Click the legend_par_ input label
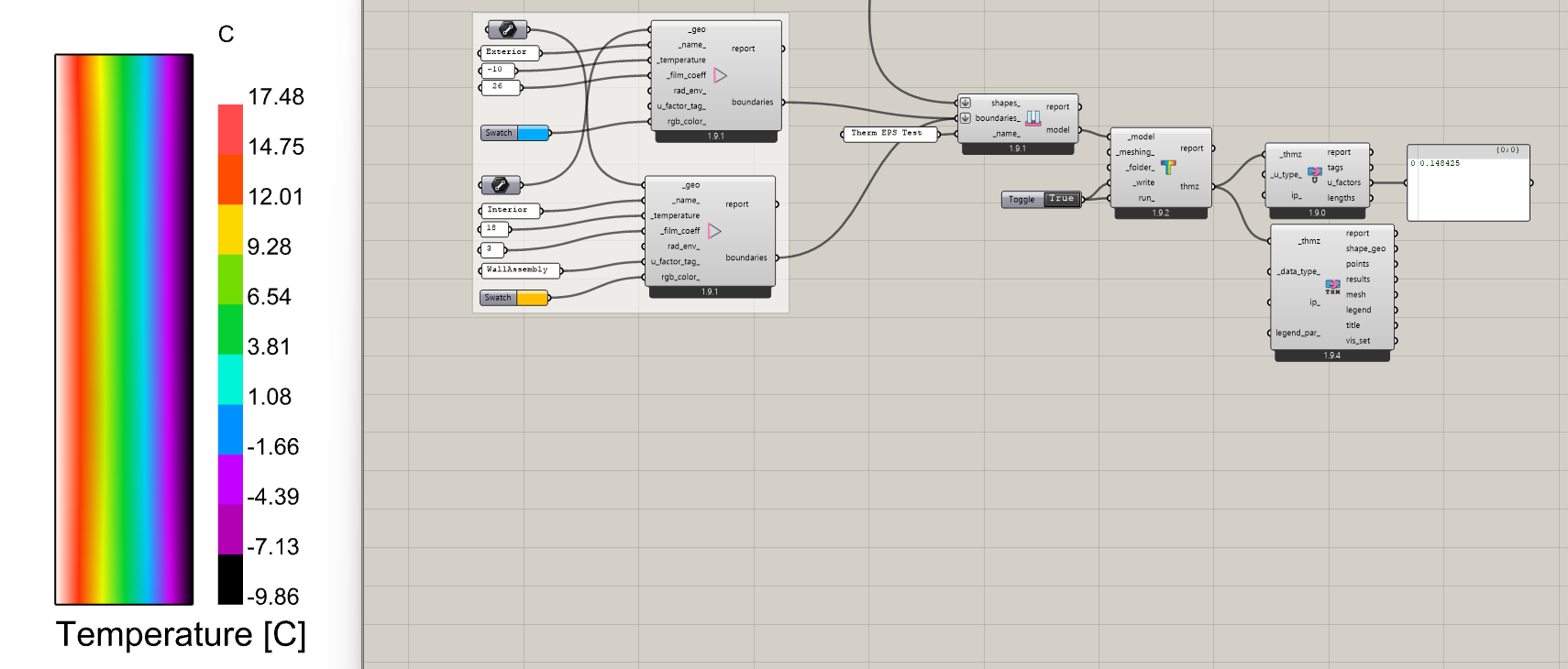 click(x=1297, y=333)
